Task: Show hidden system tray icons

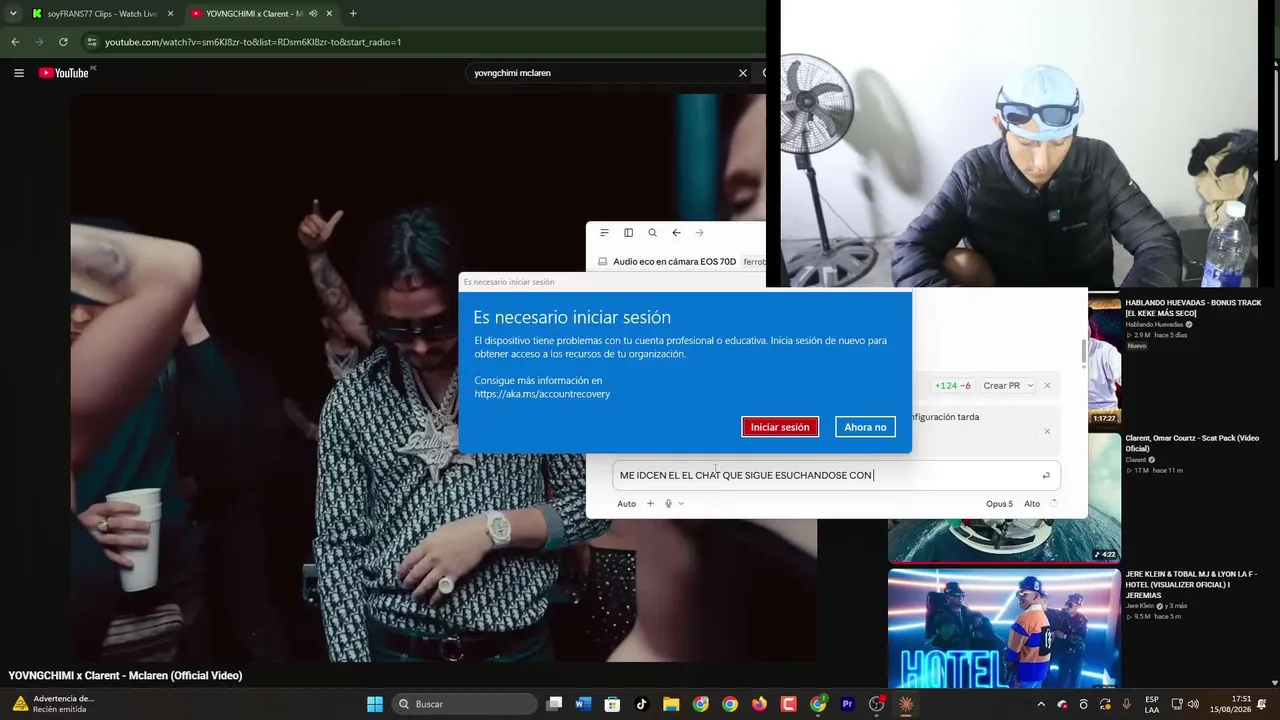Action: (1041, 704)
